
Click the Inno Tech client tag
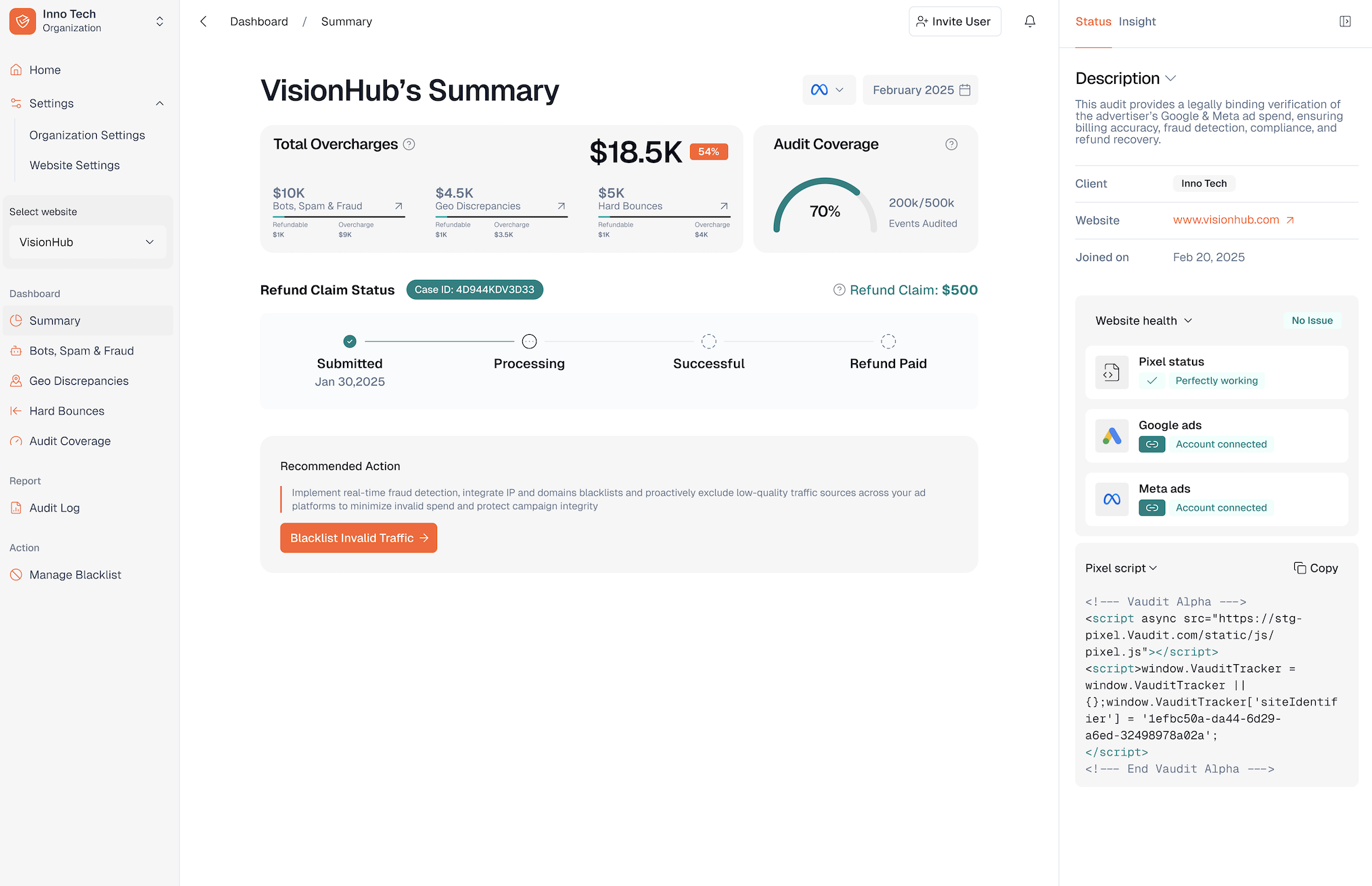point(1204,183)
